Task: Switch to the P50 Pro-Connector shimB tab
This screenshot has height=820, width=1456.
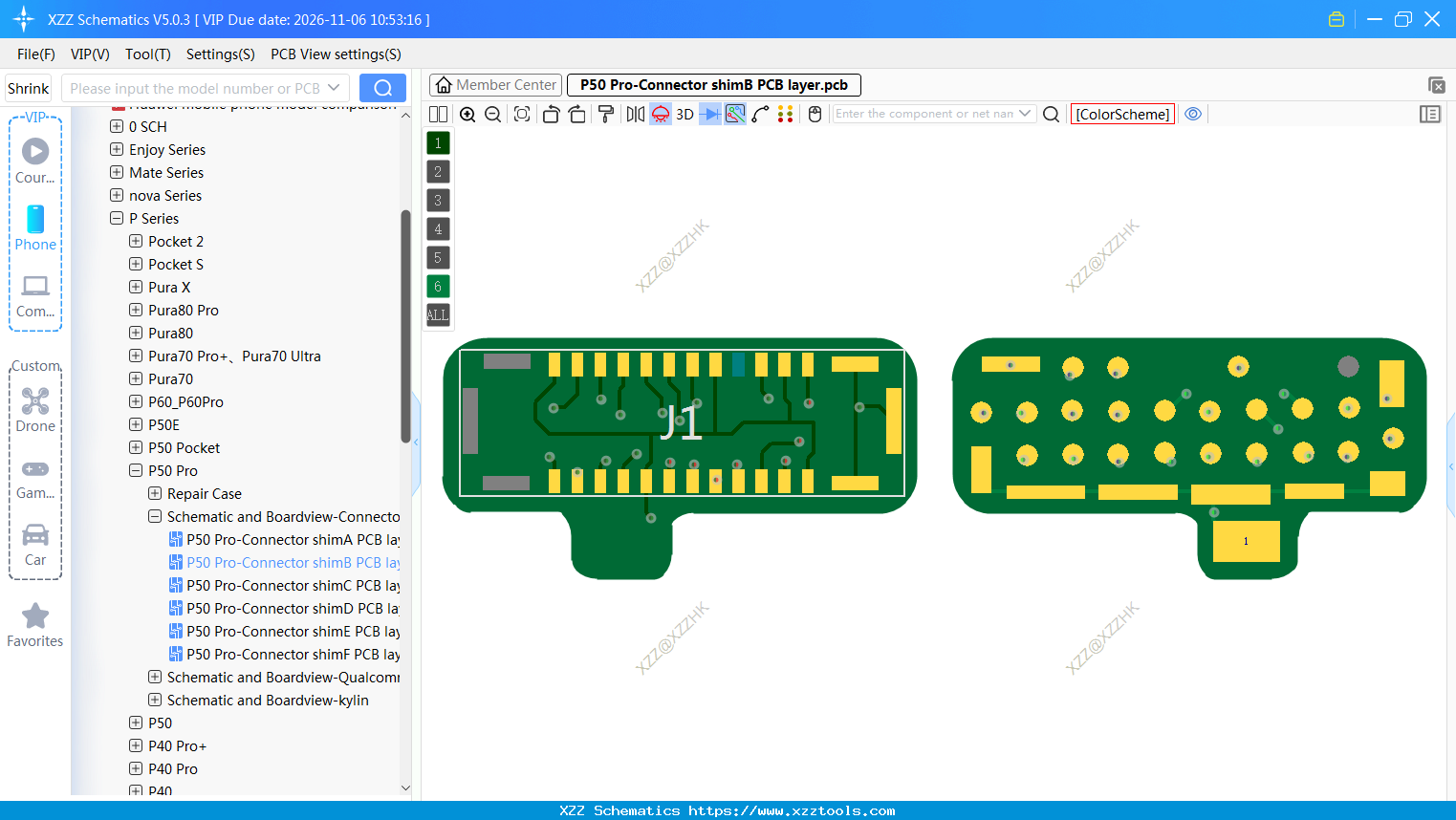Action: 713,84
